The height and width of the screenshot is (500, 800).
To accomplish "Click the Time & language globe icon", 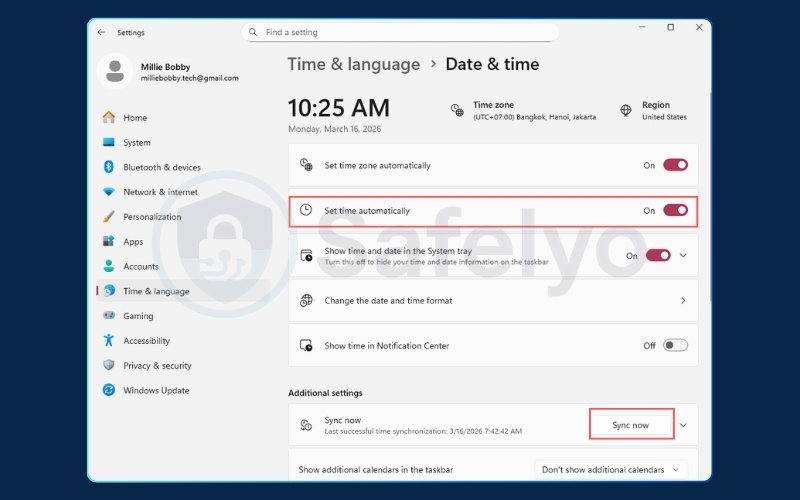I will (x=109, y=291).
